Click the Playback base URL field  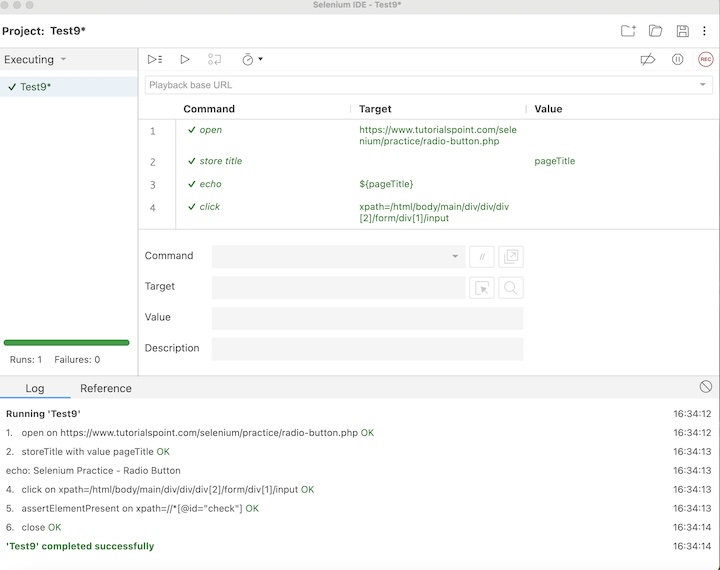pos(420,85)
